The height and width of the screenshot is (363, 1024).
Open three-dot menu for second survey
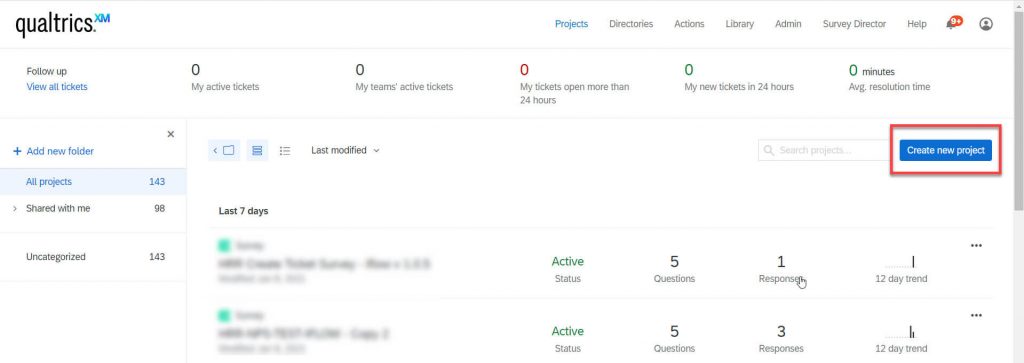point(976,315)
